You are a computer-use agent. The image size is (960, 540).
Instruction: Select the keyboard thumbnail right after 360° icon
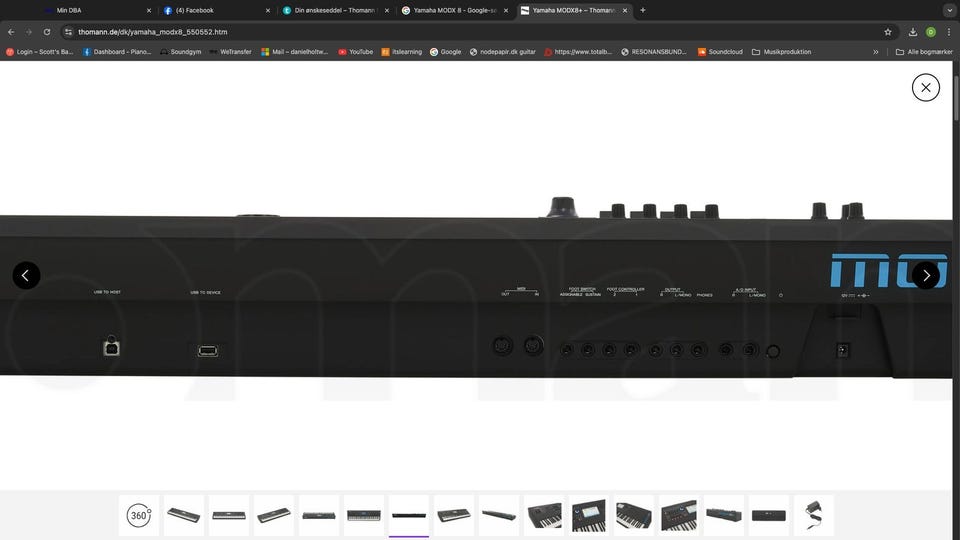pos(184,516)
